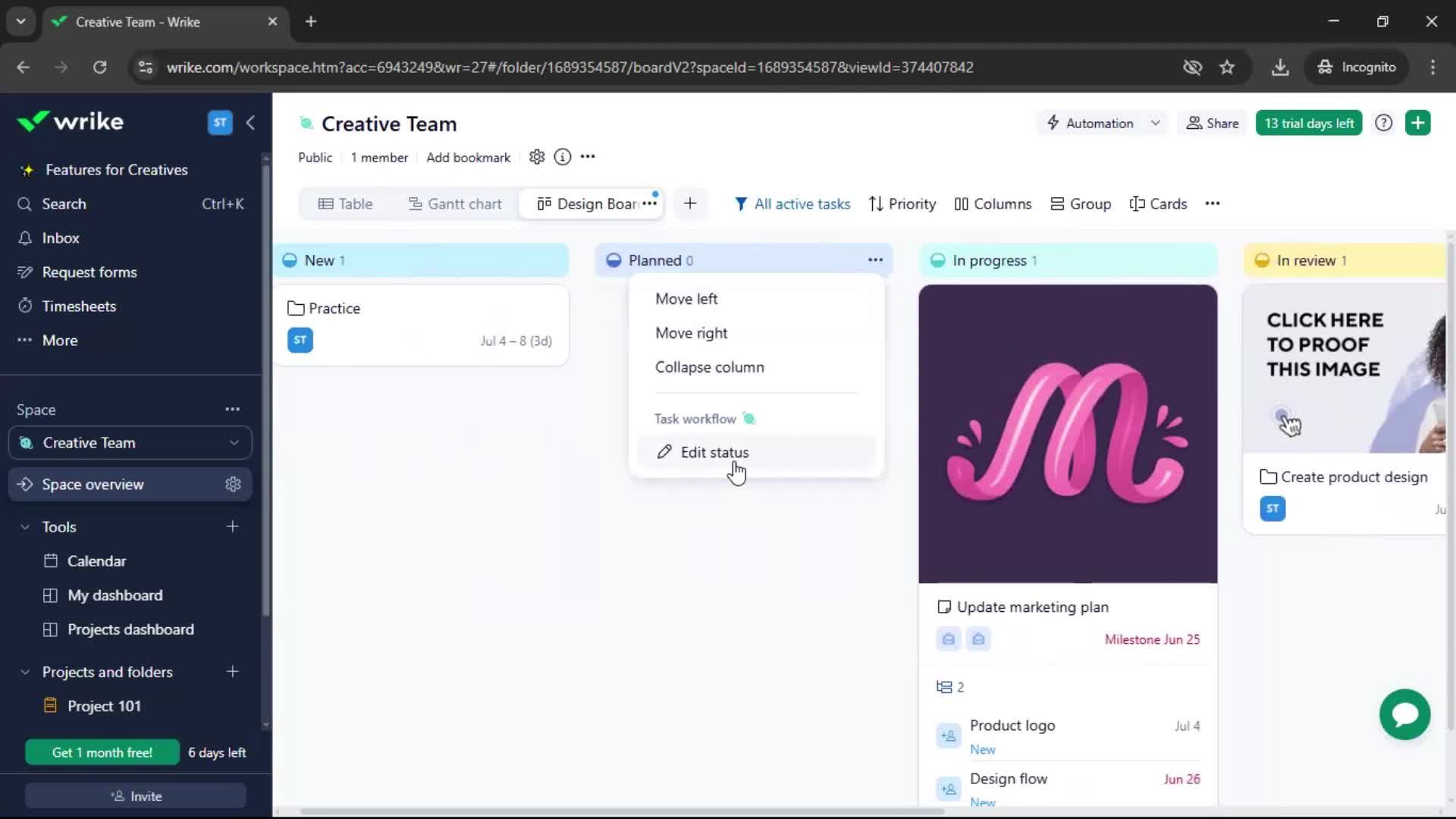This screenshot has width=1456, height=819.
Task: Assign user to Product logo subtask
Action: pyautogui.click(x=949, y=736)
